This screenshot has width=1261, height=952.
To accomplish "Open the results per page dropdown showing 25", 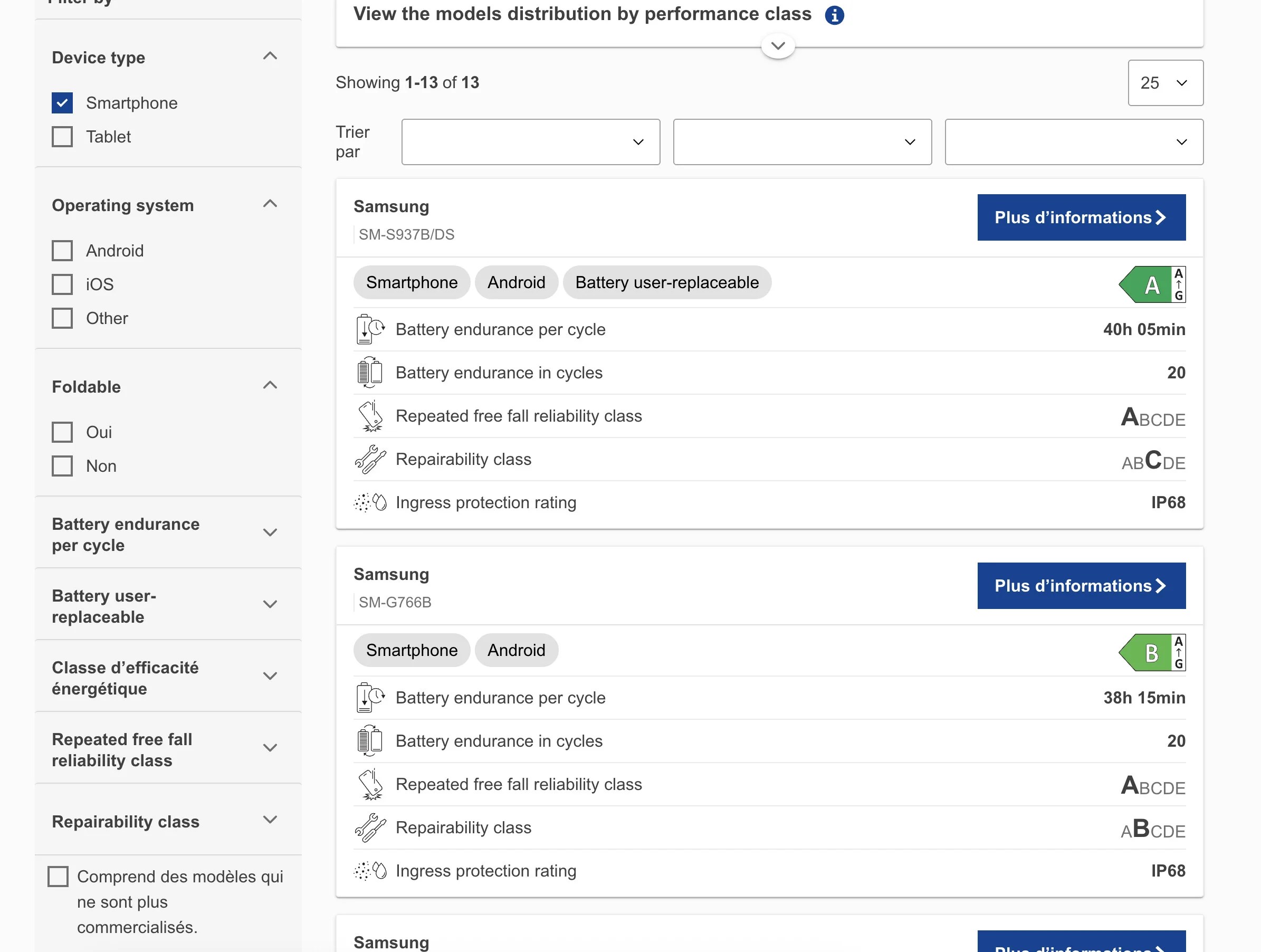I will click(x=1165, y=83).
